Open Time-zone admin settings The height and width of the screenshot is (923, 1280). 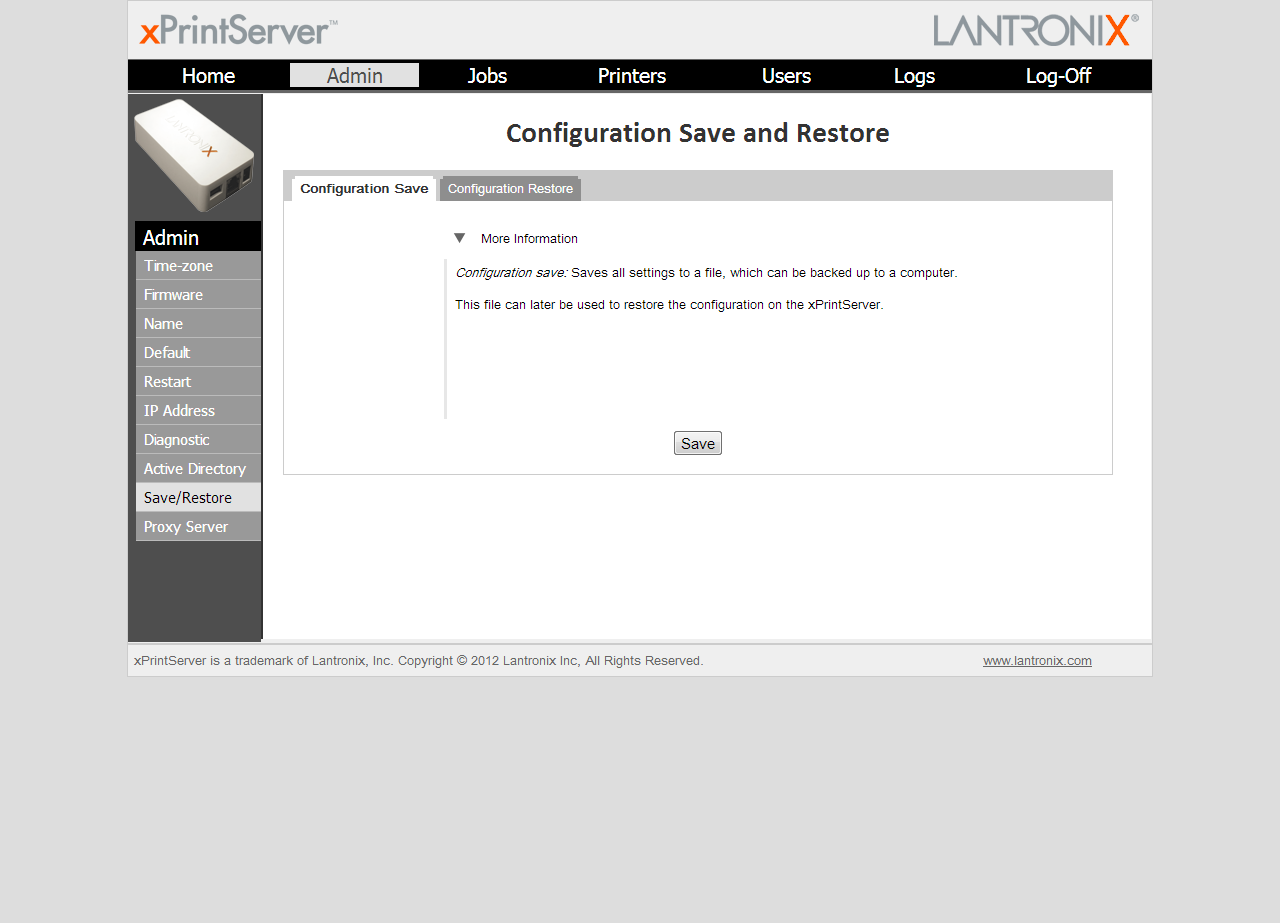click(198, 266)
